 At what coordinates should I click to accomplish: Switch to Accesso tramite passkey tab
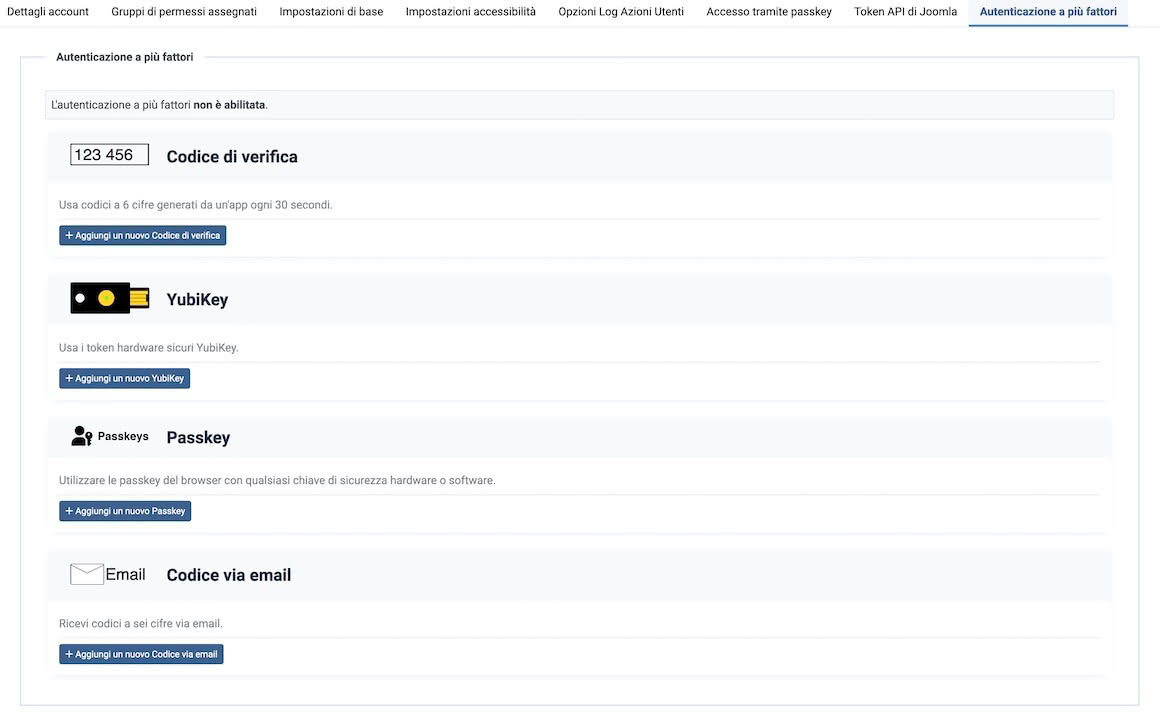[x=769, y=12]
